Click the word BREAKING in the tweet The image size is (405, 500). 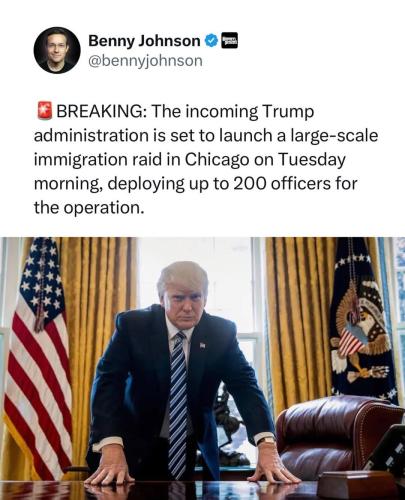point(99,111)
